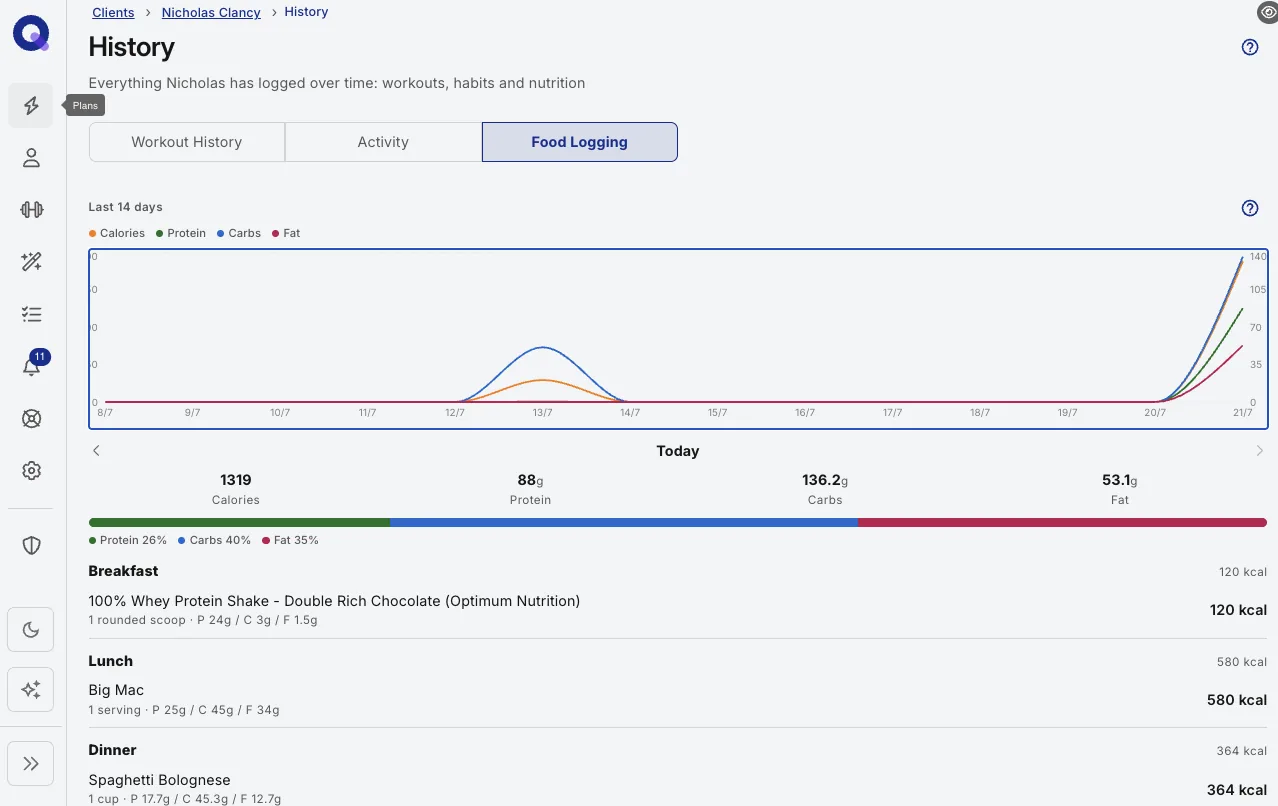1278x806 pixels.
Task: Click the red fat segment of macro bar
Action: (1063, 522)
